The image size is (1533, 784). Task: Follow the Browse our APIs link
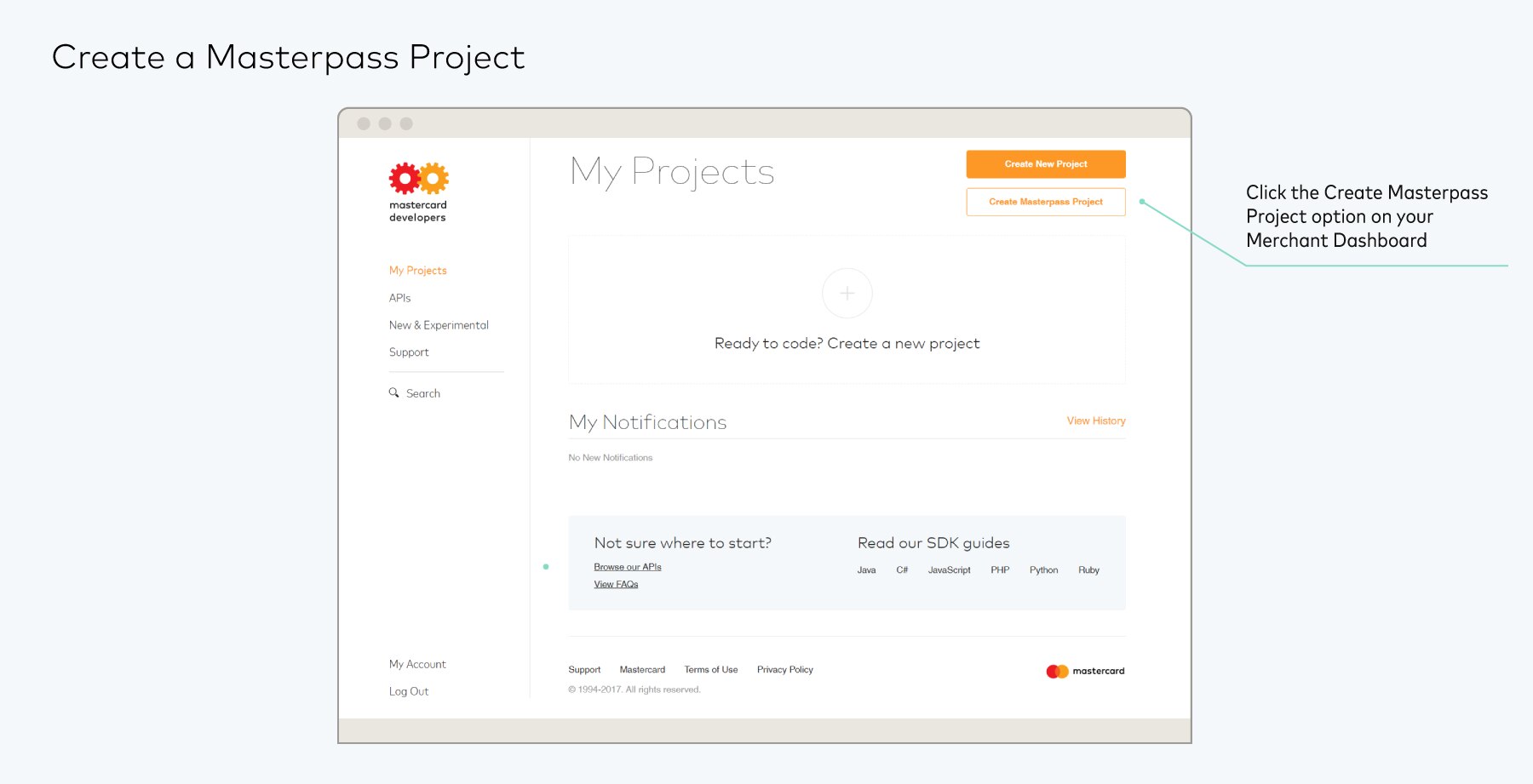pos(628,567)
